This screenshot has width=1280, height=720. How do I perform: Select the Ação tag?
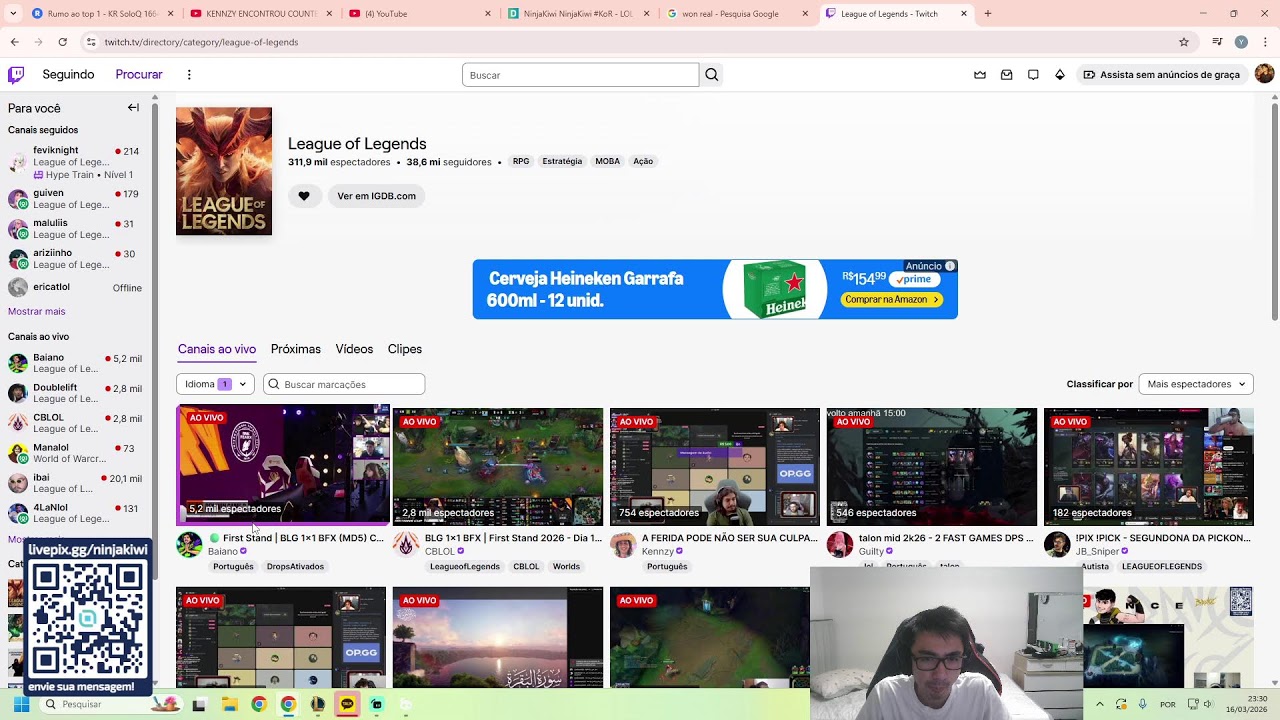[x=643, y=161]
